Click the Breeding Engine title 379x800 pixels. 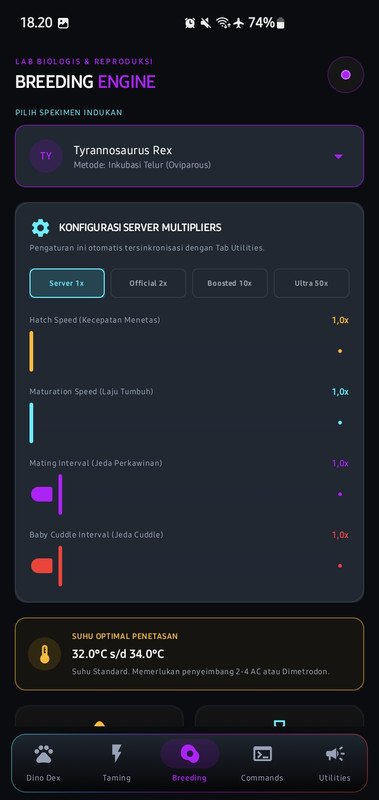pos(85,82)
